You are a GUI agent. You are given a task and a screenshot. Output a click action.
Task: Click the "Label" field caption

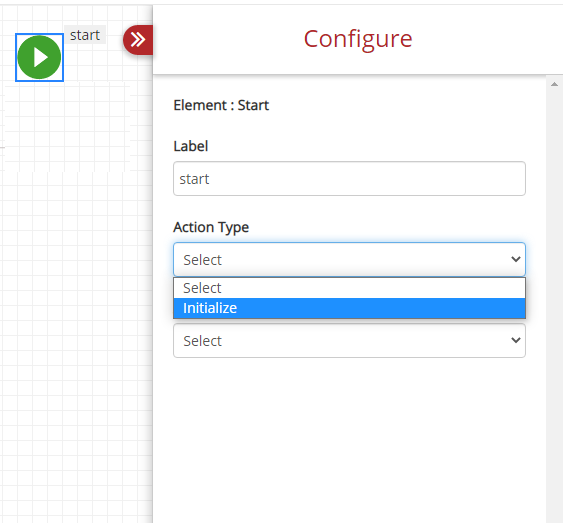click(191, 146)
